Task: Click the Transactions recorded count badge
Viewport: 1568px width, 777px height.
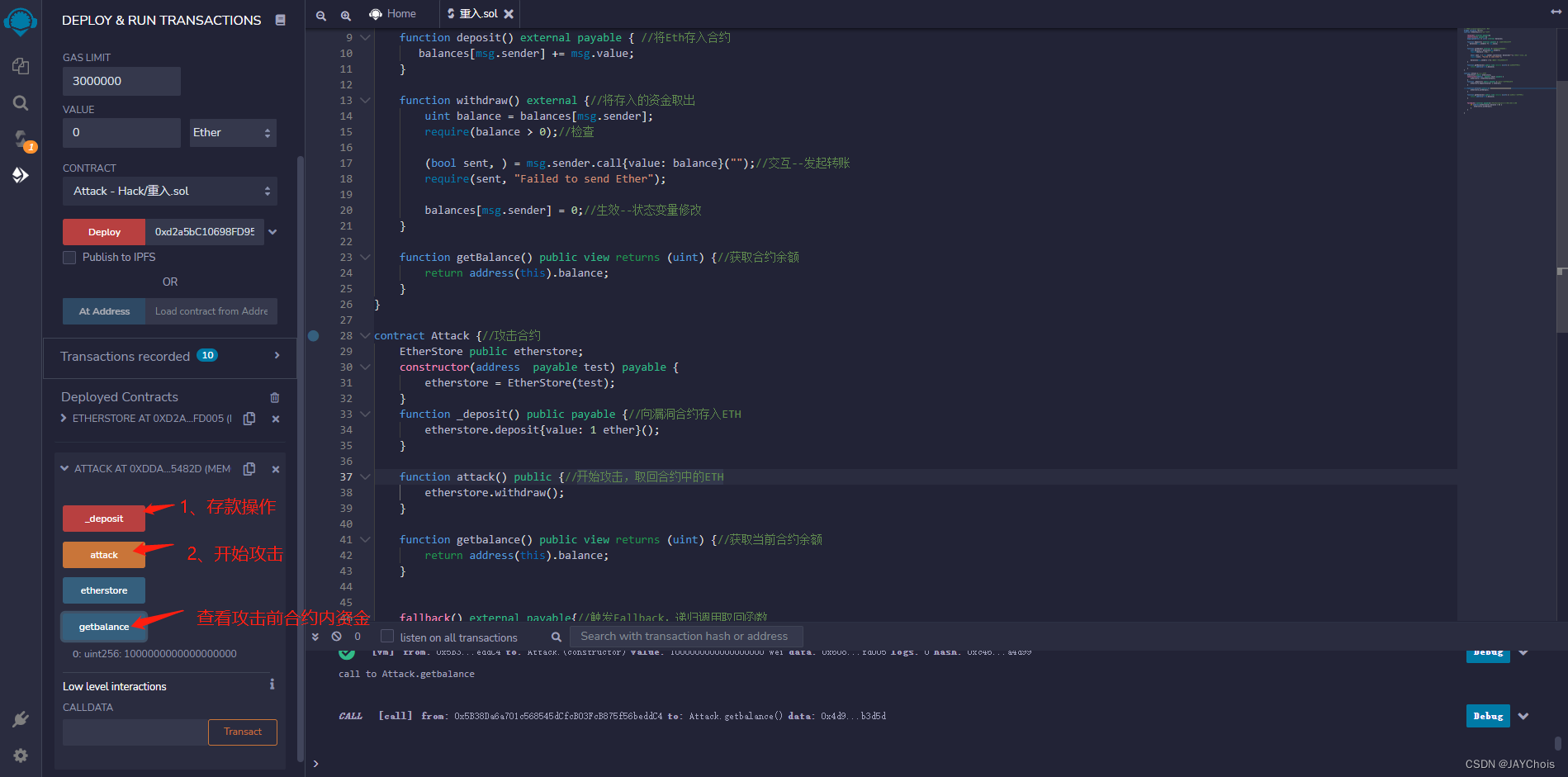Action: pyautogui.click(x=207, y=356)
